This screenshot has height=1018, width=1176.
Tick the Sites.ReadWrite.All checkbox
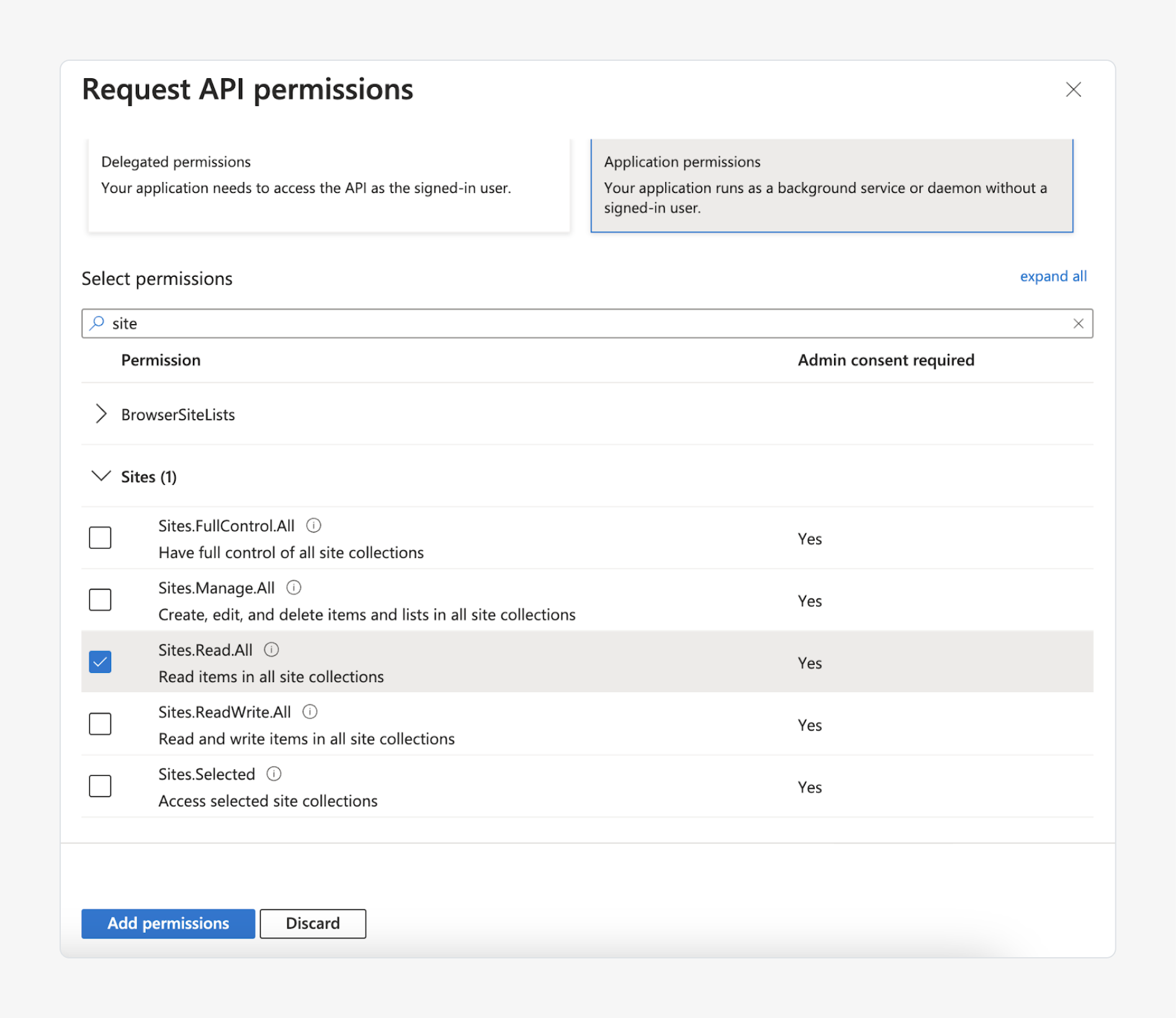(x=100, y=724)
